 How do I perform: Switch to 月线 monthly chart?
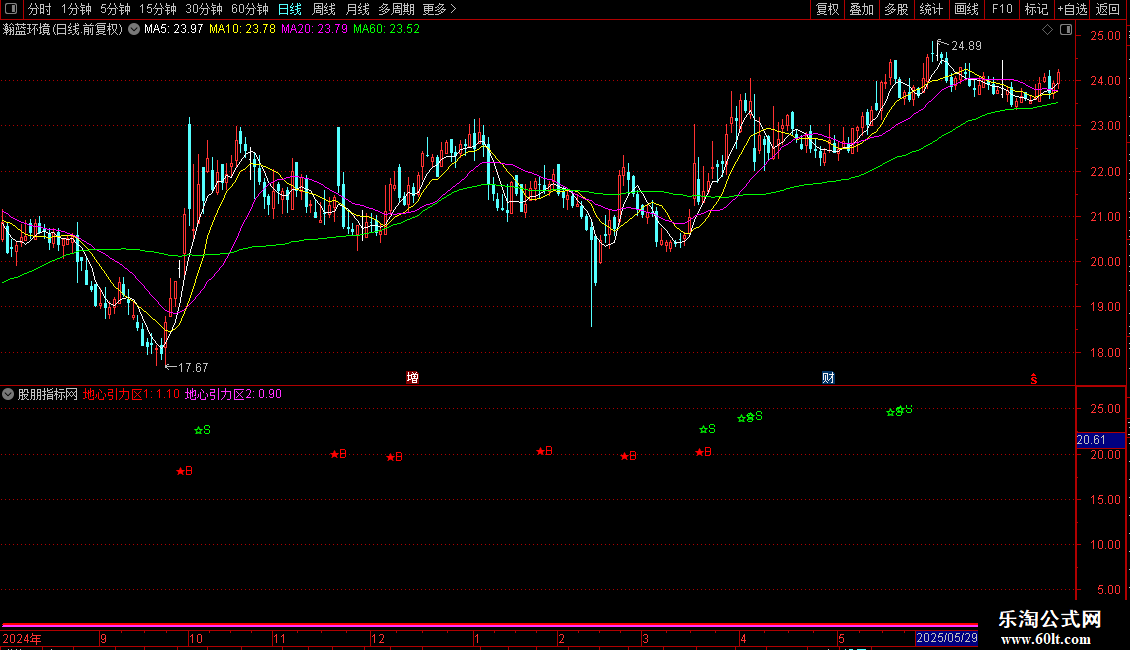pos(357,9)
